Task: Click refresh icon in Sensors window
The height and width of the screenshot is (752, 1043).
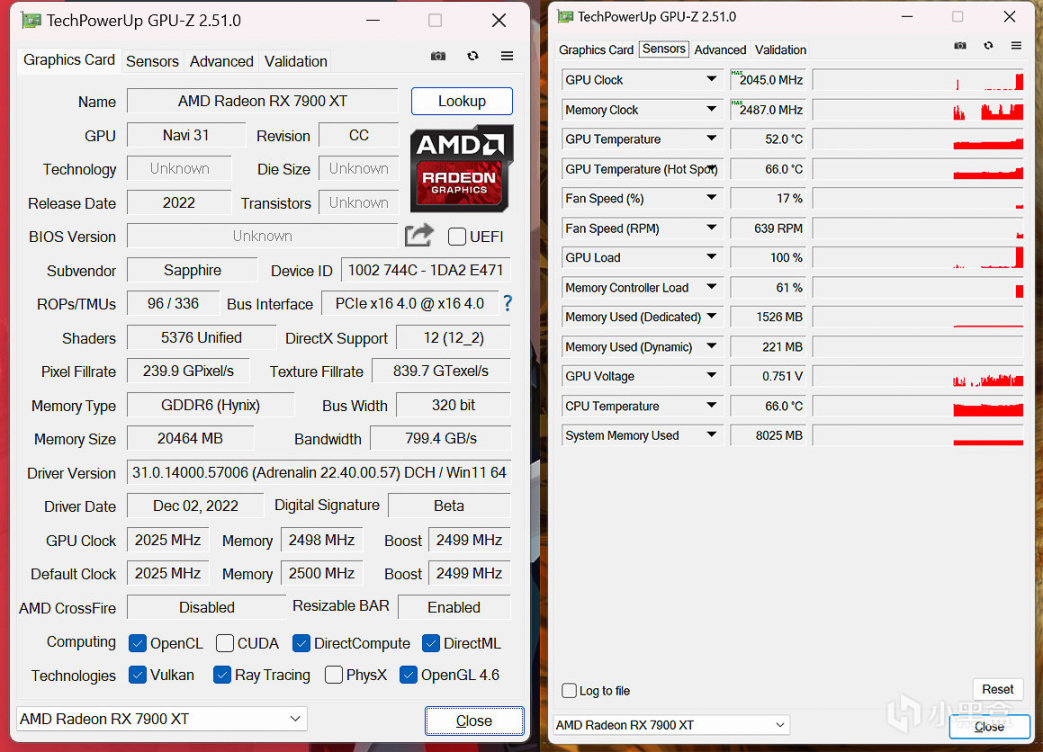Action: (x=988, y=45)
